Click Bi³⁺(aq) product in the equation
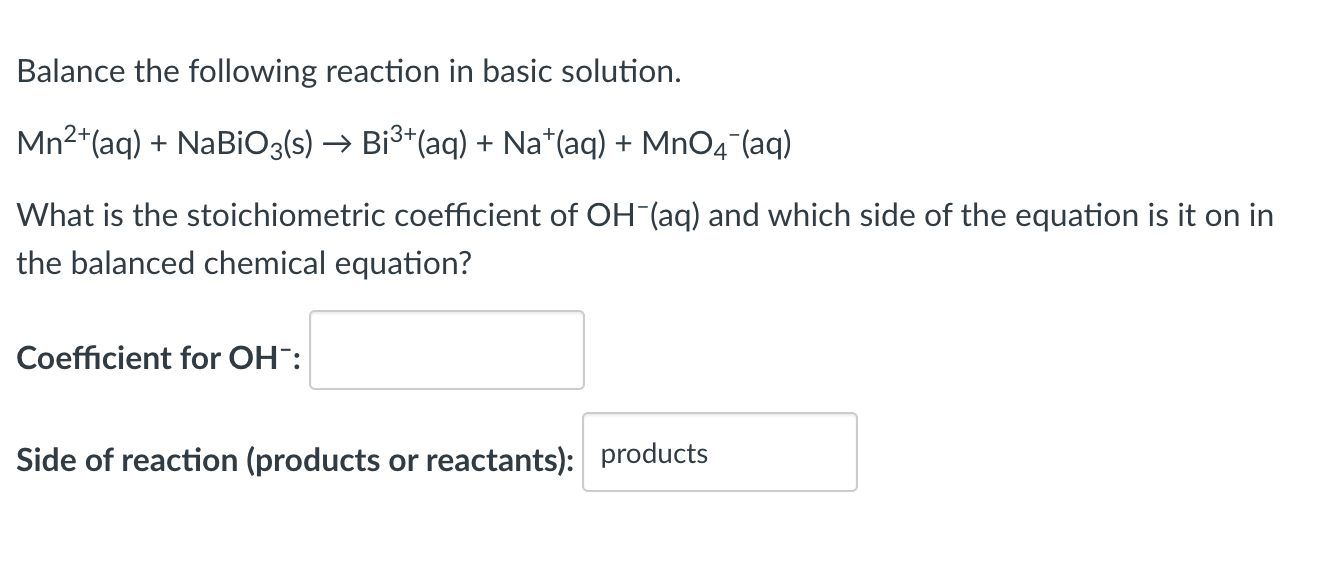1340x578 pixels. coord(415,142)
